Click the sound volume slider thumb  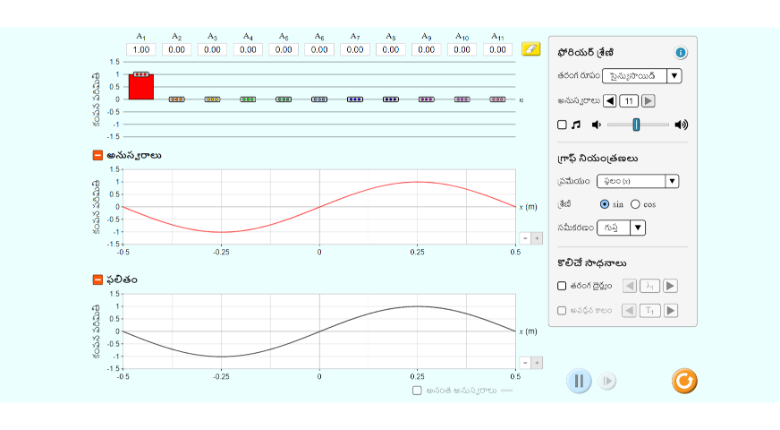(636, 125)
